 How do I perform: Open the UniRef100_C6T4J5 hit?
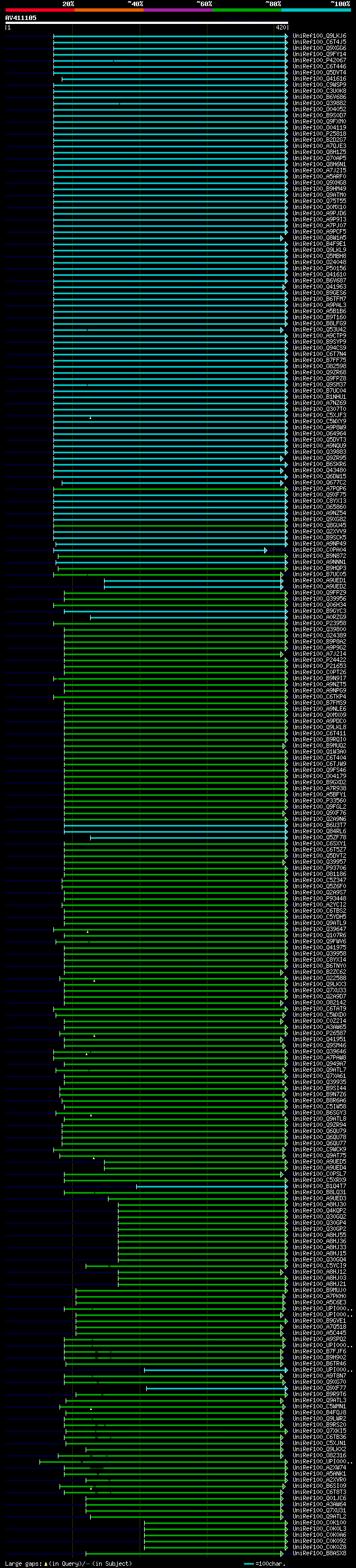(319, 42)
